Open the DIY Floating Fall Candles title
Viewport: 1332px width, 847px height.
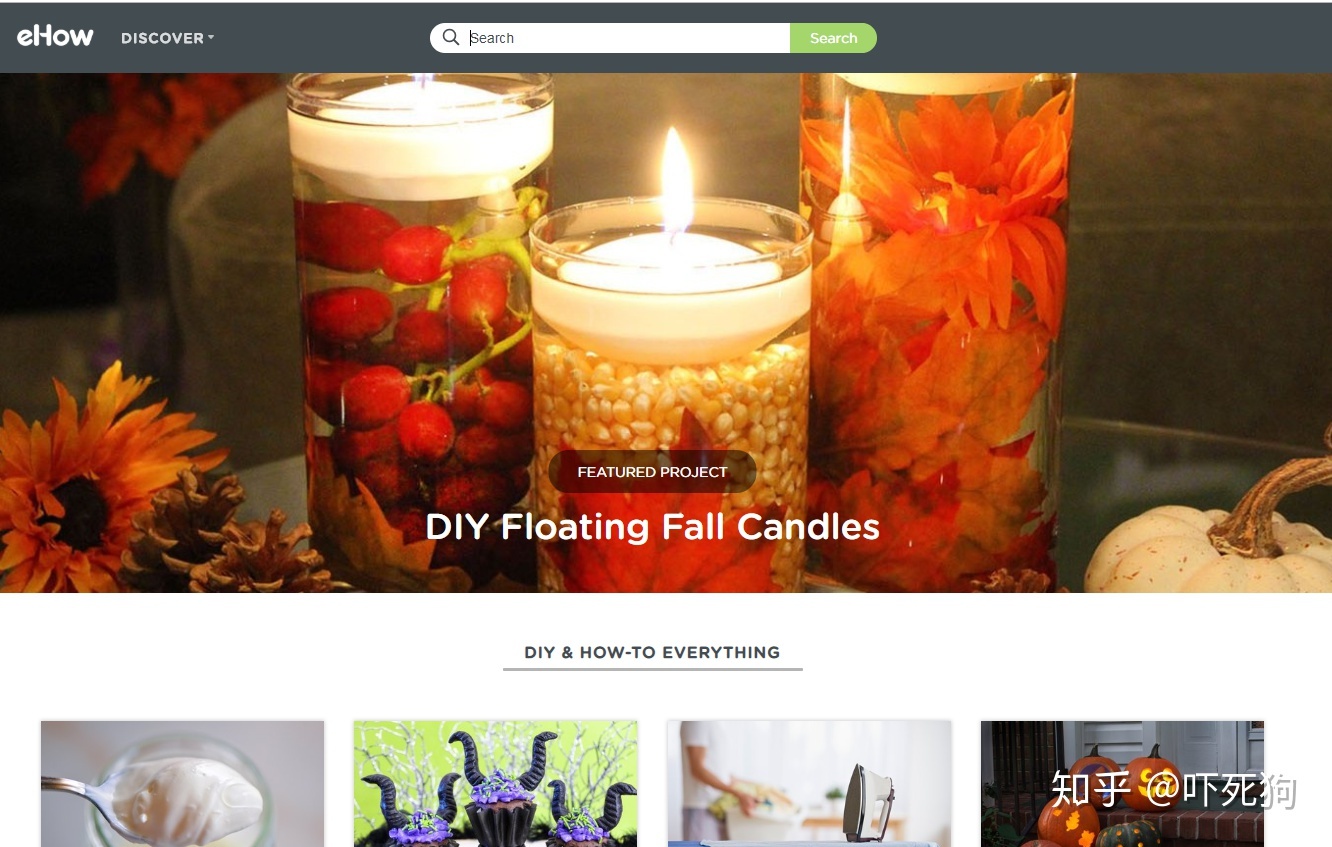point(652,527)
